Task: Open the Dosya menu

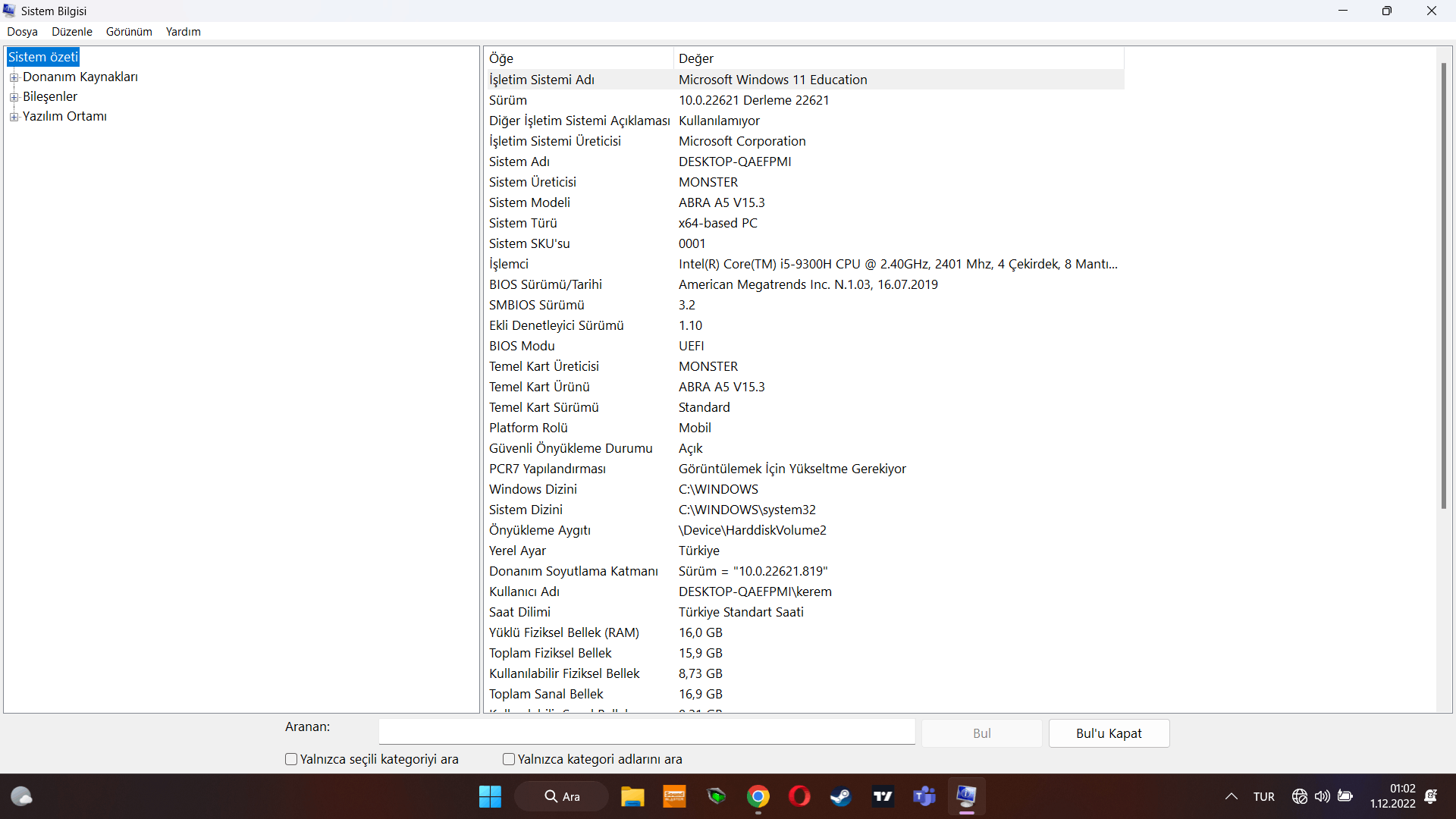Action: point(22,32)
